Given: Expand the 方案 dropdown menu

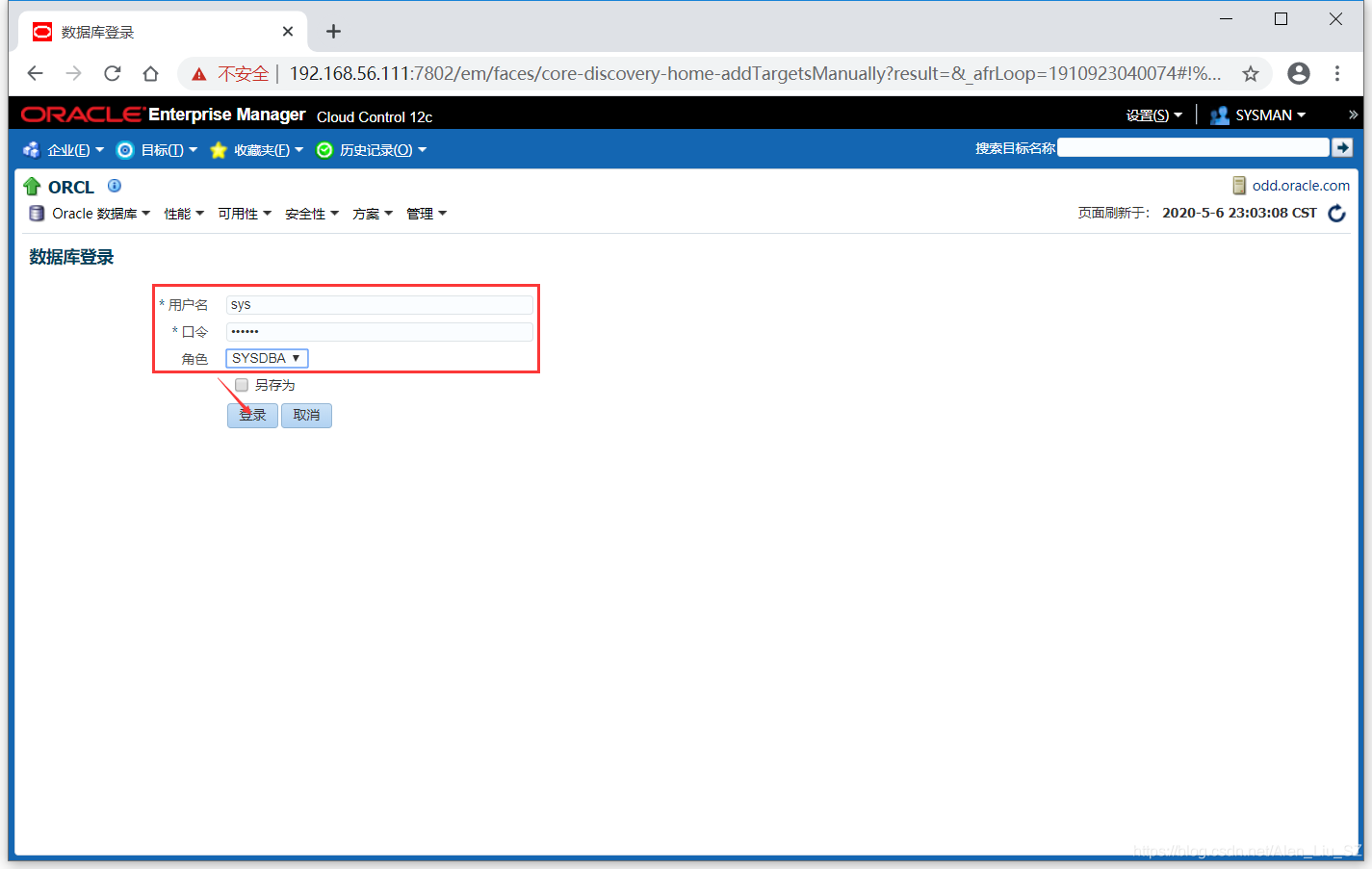Looking at the screenshot, I should click(x=373, y=214).
